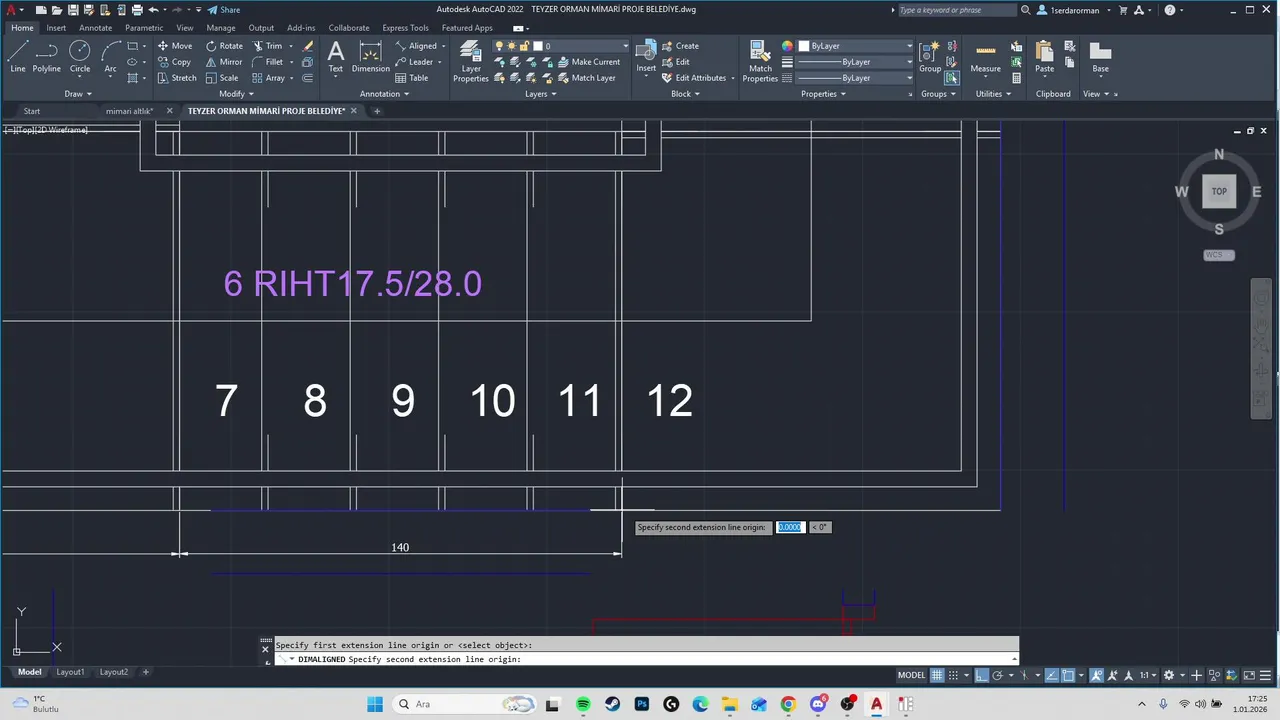The image size is (1280, 720).
Task: Click the Move tool in Modify panel
Action: click(175, 46)
